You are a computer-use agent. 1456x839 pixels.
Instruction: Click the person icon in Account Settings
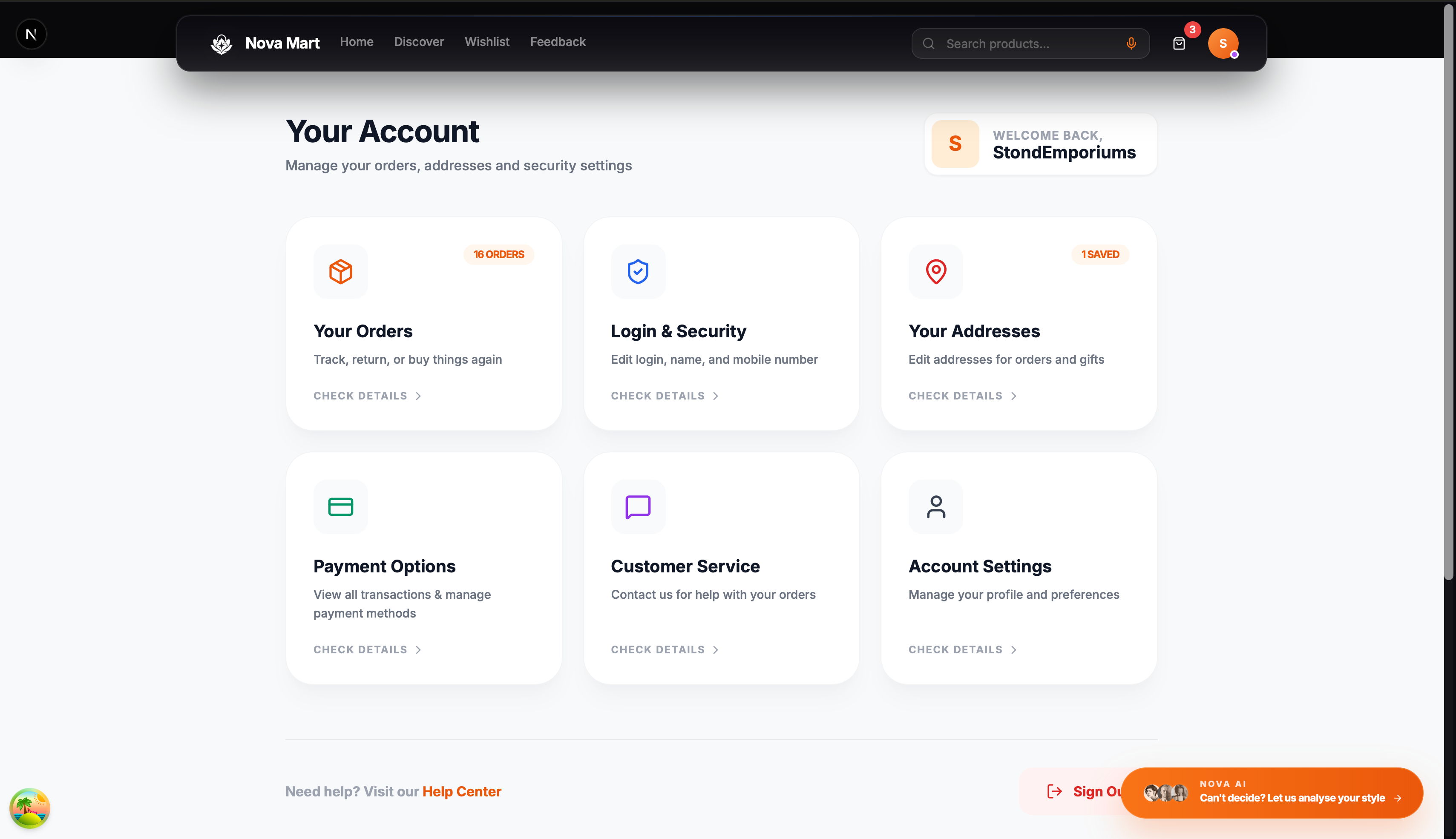(936, 506)
